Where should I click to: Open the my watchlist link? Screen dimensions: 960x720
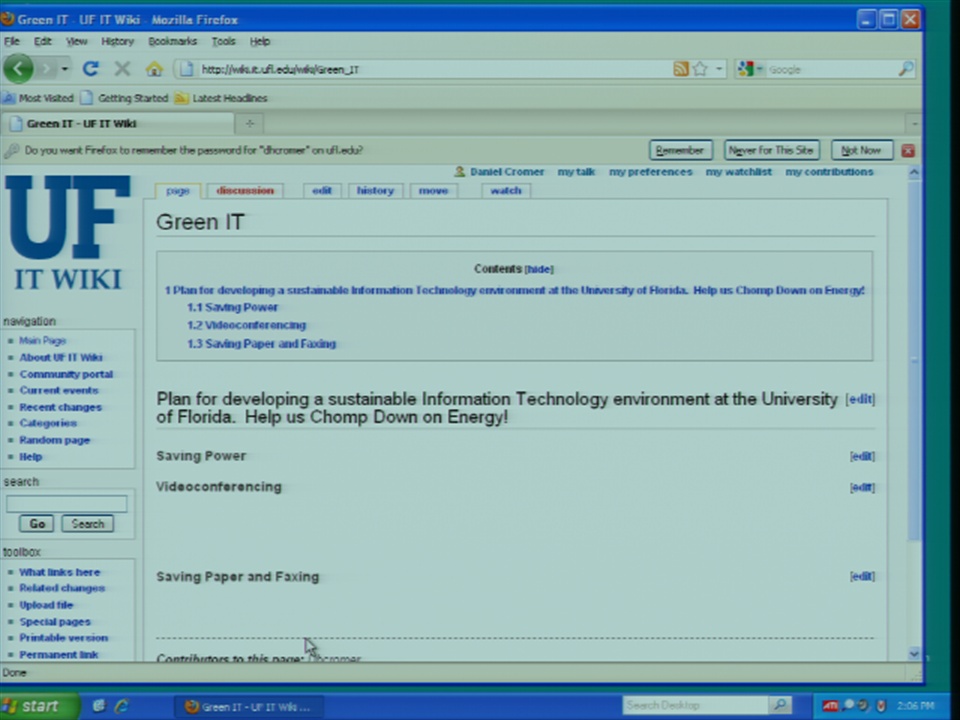coord(738,172)
